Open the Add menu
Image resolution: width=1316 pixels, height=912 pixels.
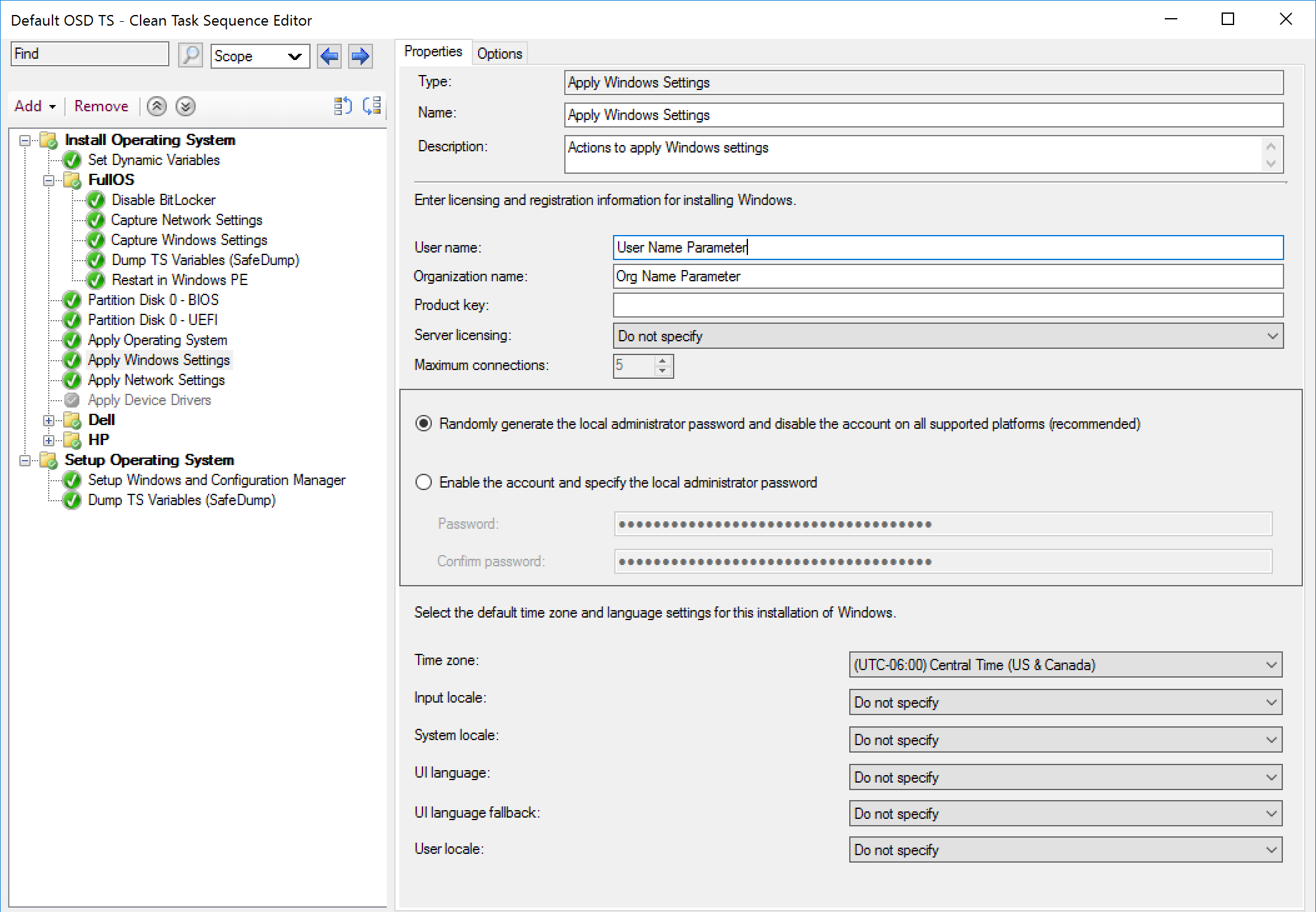tap(35, 106)
